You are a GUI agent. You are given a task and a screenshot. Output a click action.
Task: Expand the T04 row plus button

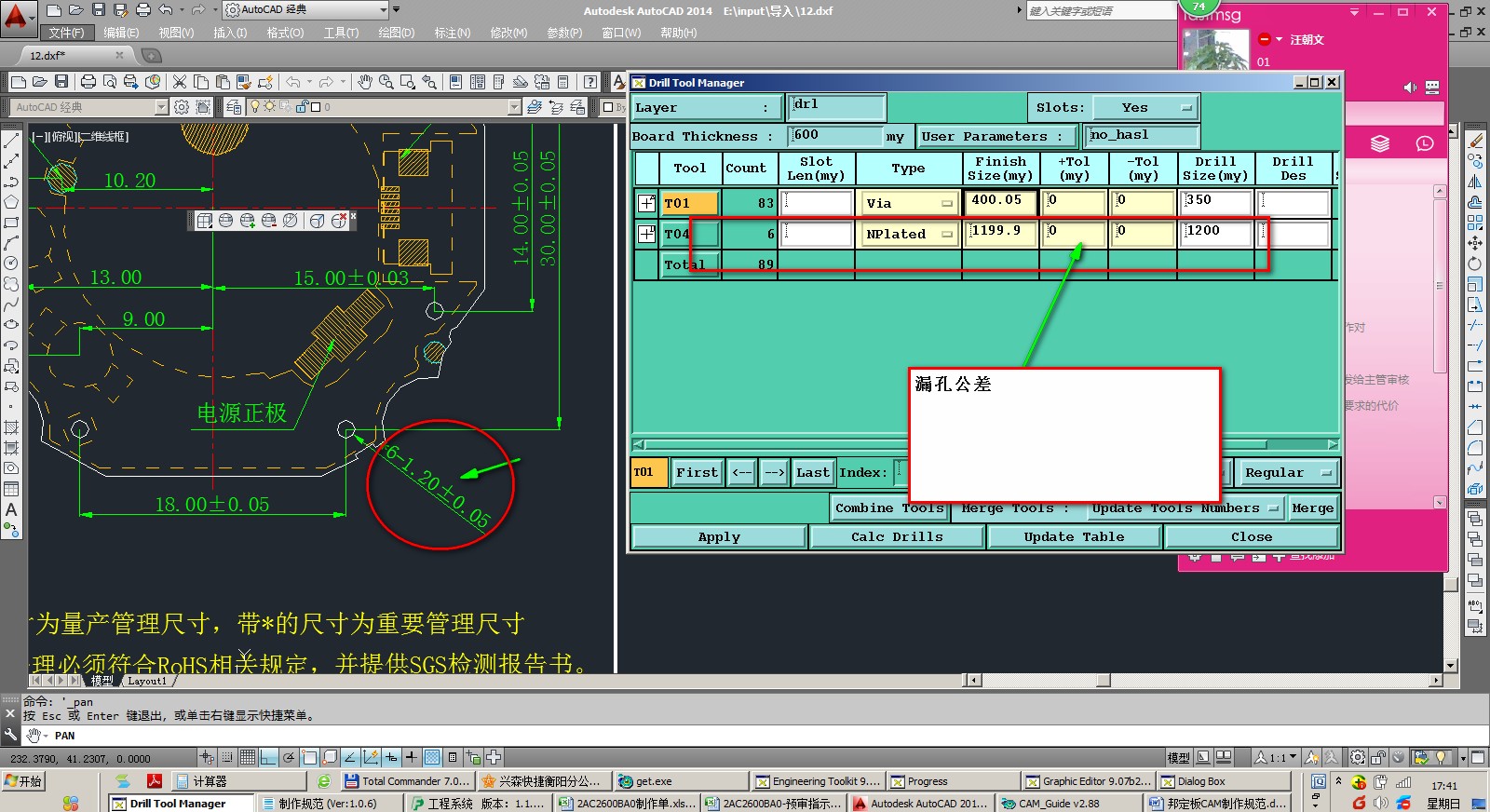[x=647, y=234]
